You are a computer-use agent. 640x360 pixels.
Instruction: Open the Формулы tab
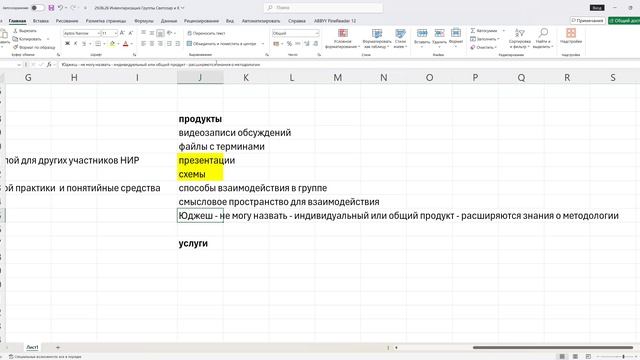click(144, 21)
